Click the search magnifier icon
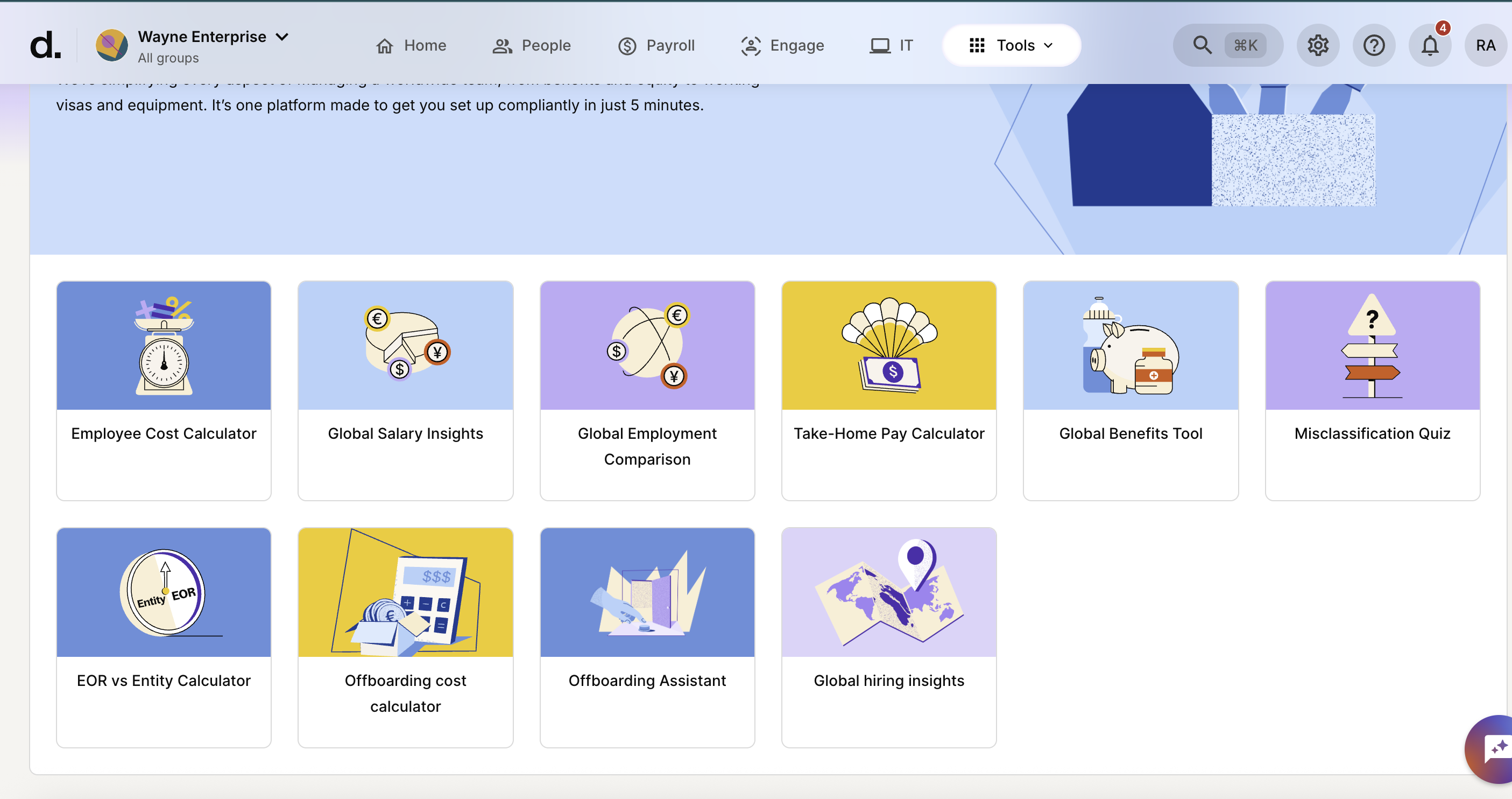This screenshot has width=1512, height=799. coord(1202,45)
